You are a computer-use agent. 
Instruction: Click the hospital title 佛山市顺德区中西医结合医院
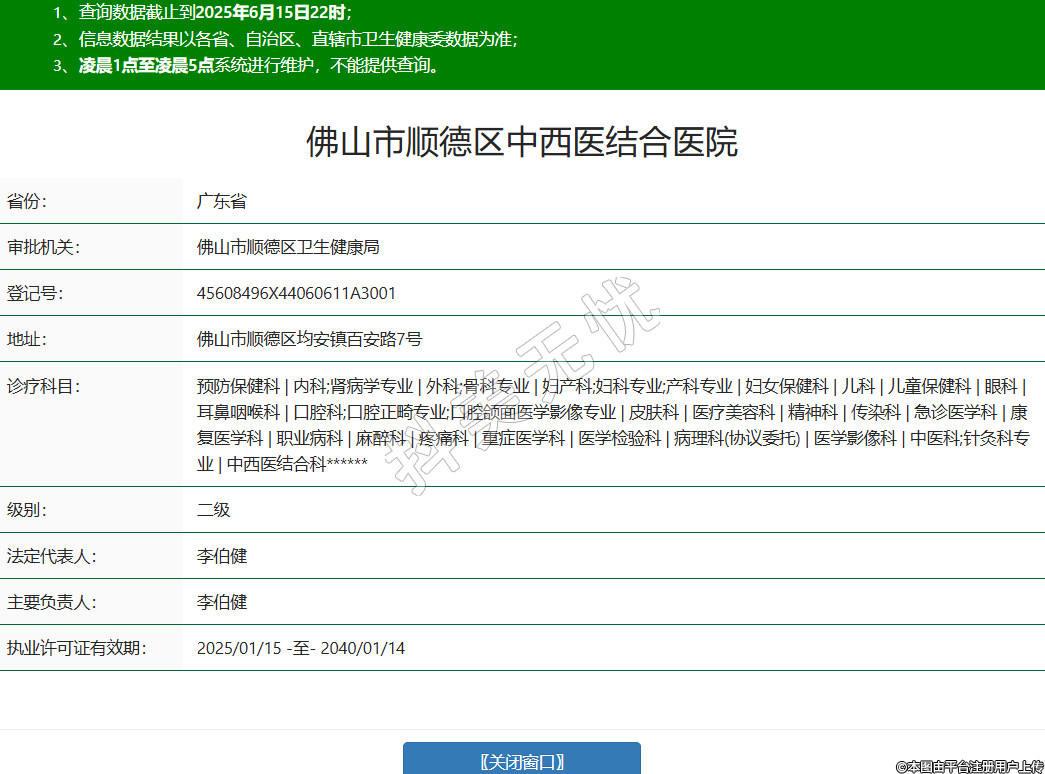pyautogui.click(x=521, y=142)
